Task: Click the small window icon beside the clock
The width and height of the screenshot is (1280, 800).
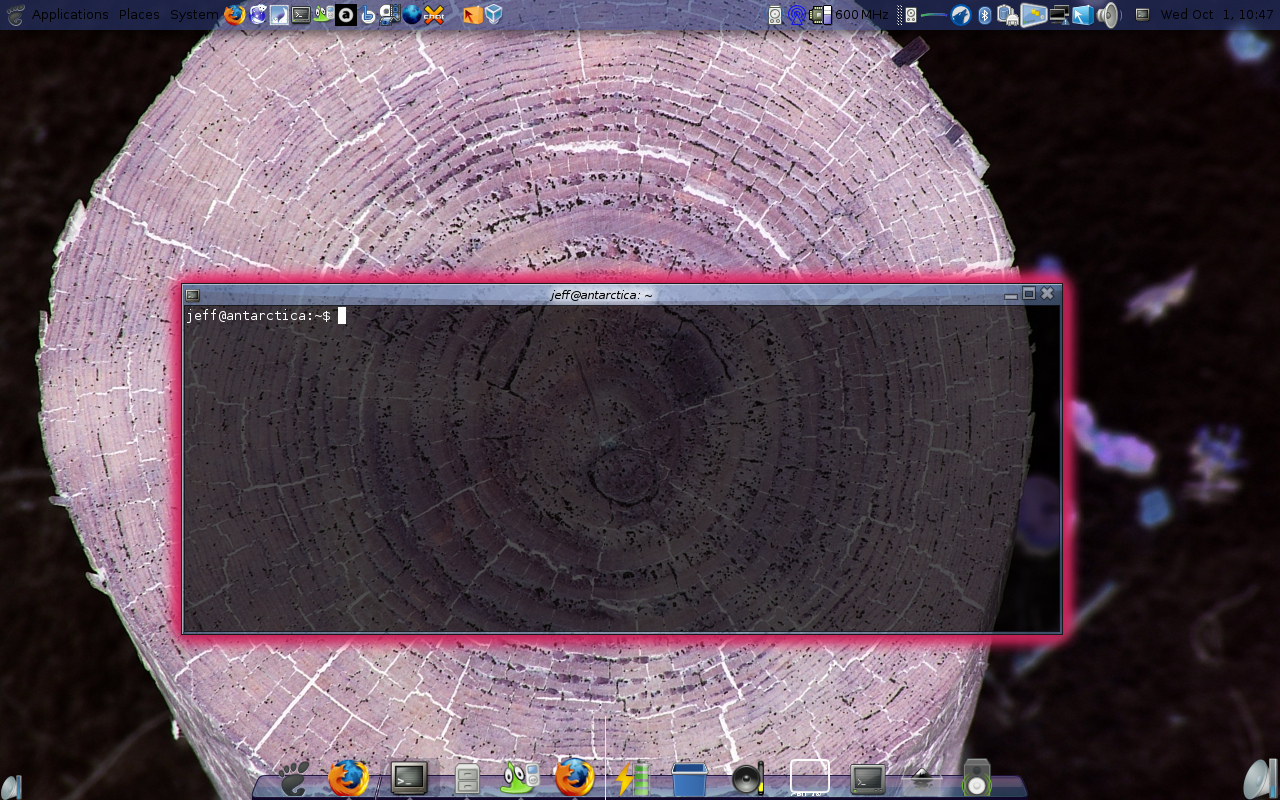Action: coord(1142,15)
